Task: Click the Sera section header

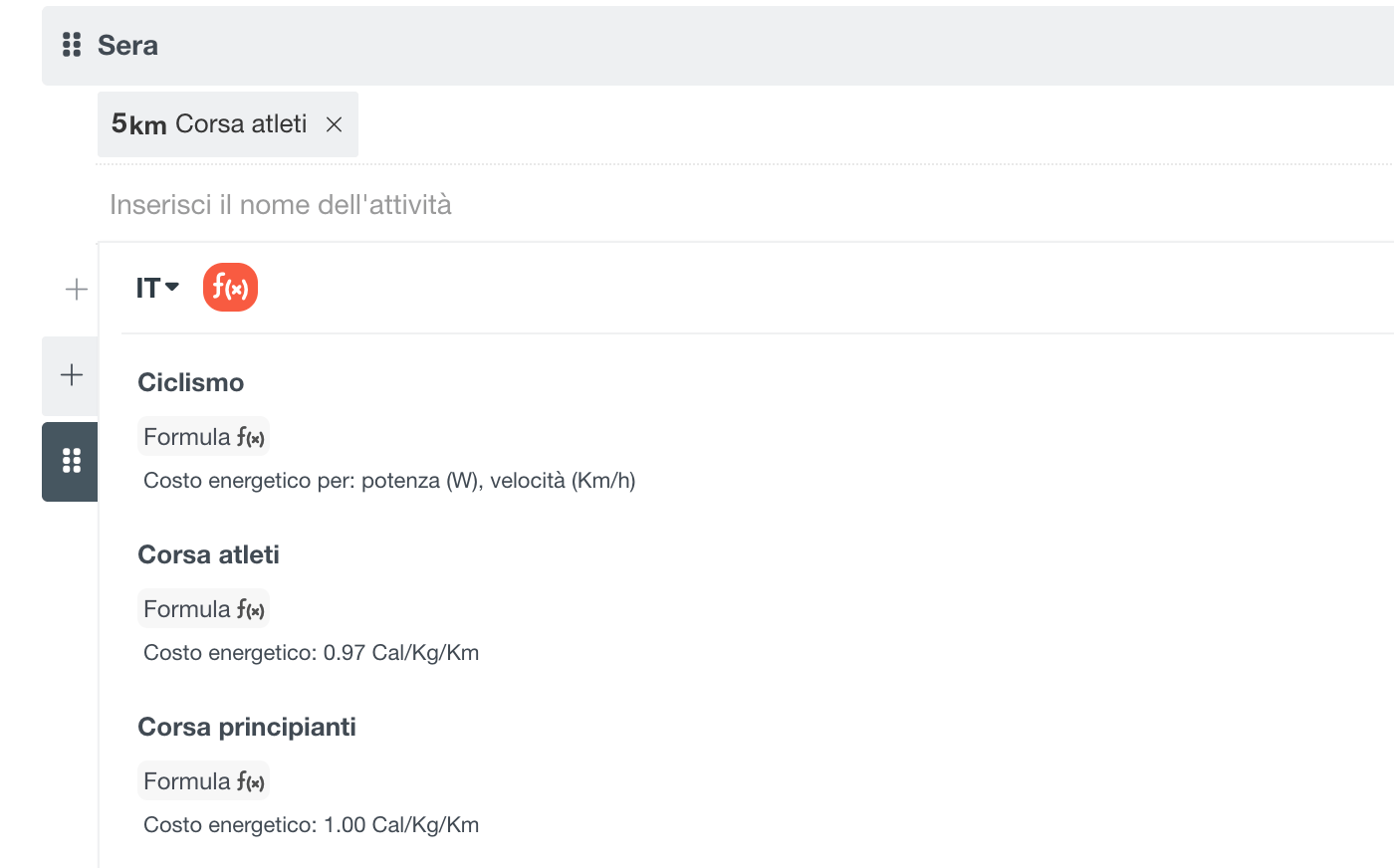Action: click(717, 46)
